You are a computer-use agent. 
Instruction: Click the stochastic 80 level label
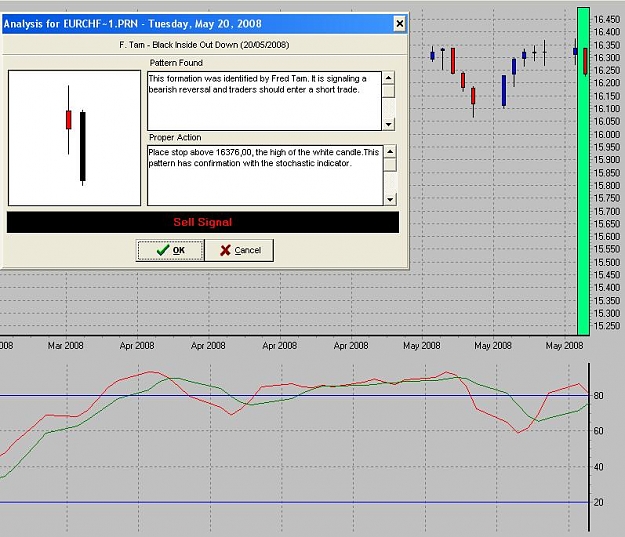598,396
